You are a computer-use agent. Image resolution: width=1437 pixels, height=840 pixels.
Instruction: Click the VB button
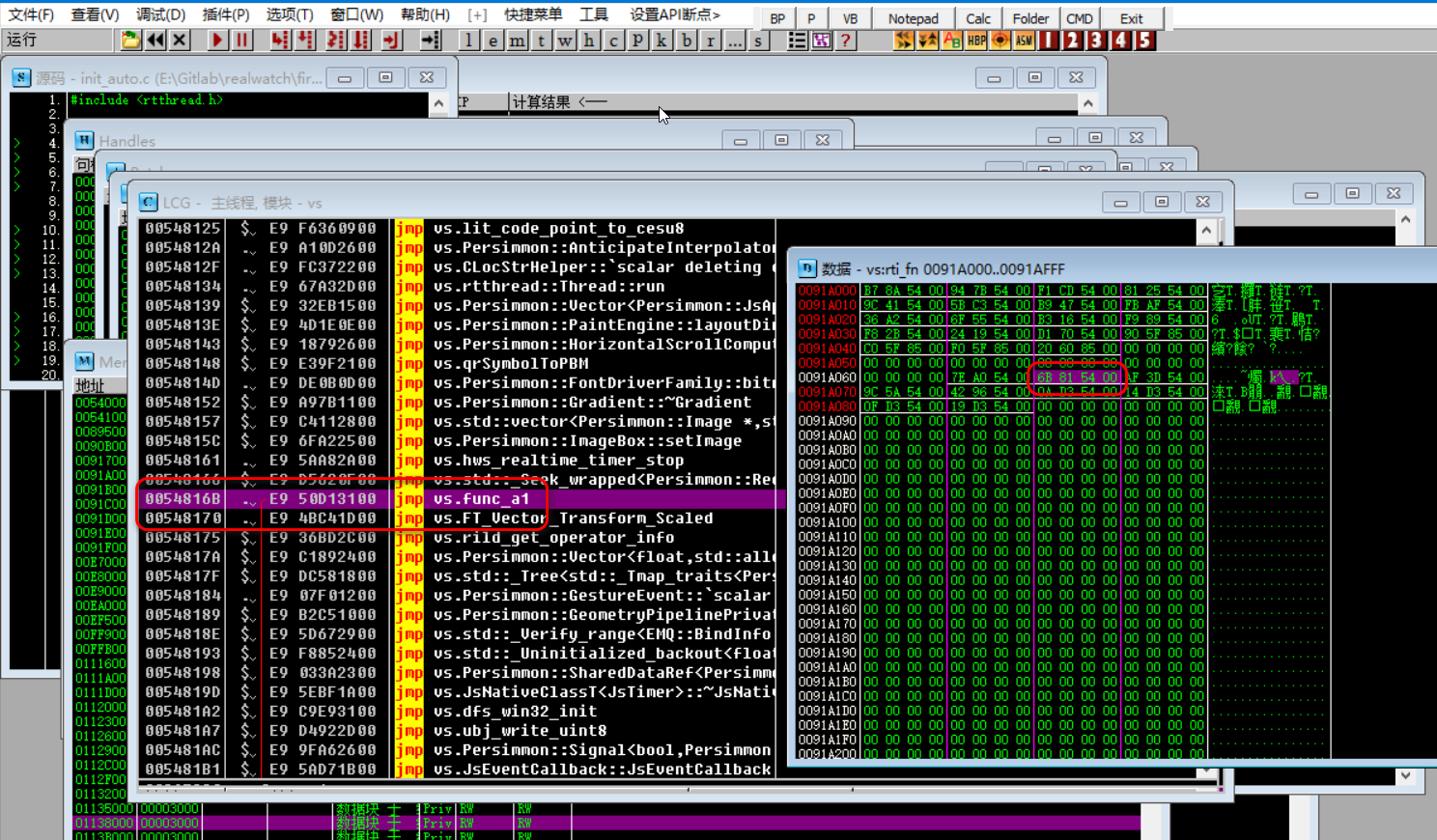tap(850, 18)
